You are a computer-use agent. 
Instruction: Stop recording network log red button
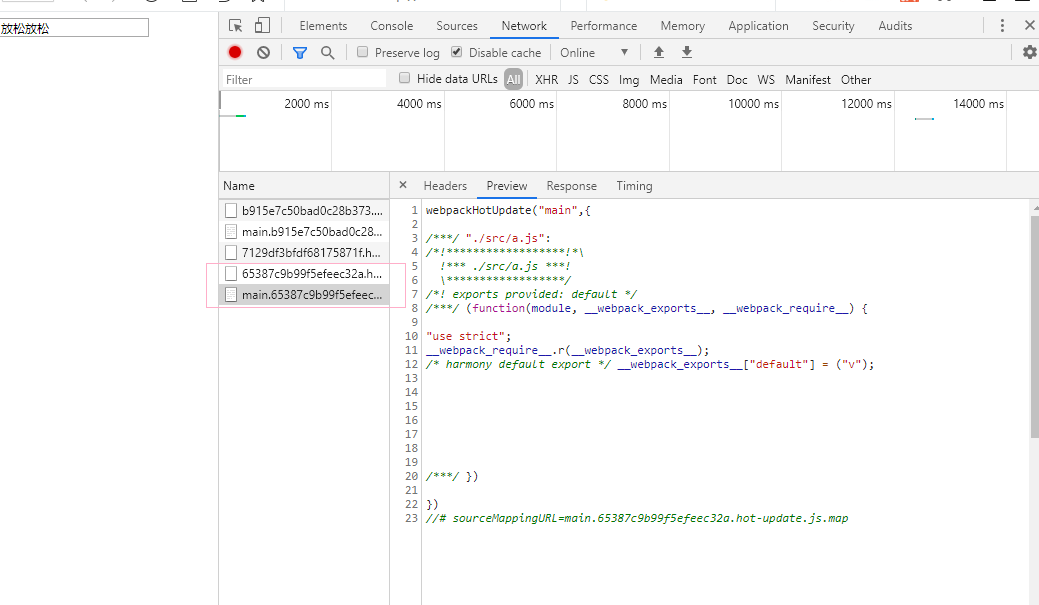click(x=235, y=52)
